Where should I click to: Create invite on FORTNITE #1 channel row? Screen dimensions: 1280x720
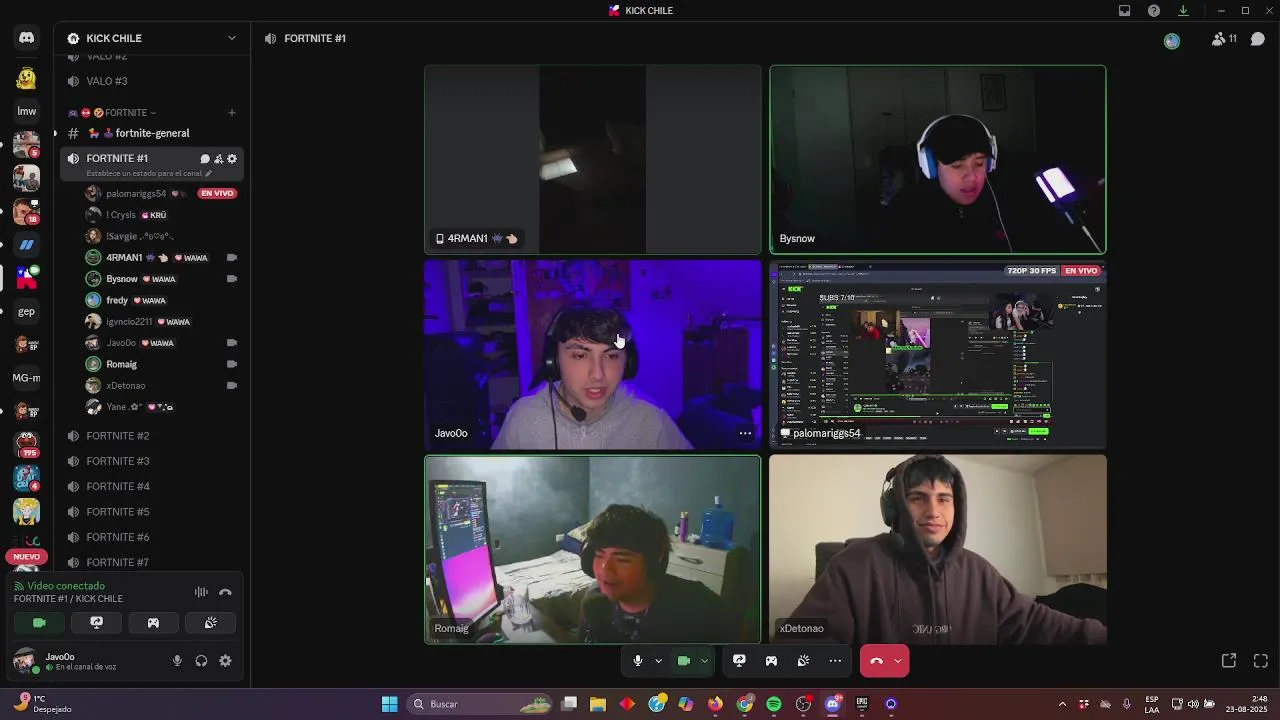point(218,159)
